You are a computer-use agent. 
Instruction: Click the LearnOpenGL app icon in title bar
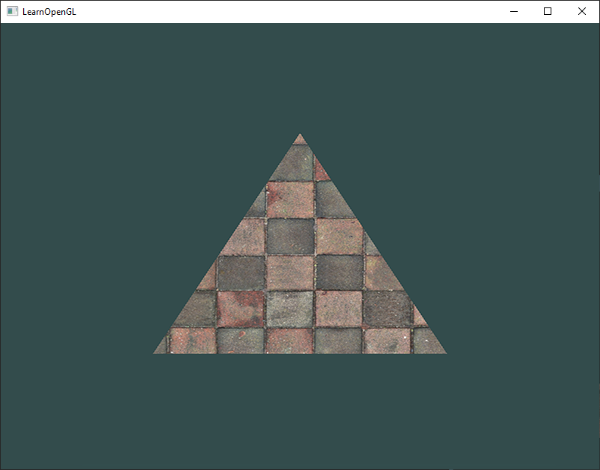pyautogui.click(x=12, y=11)
